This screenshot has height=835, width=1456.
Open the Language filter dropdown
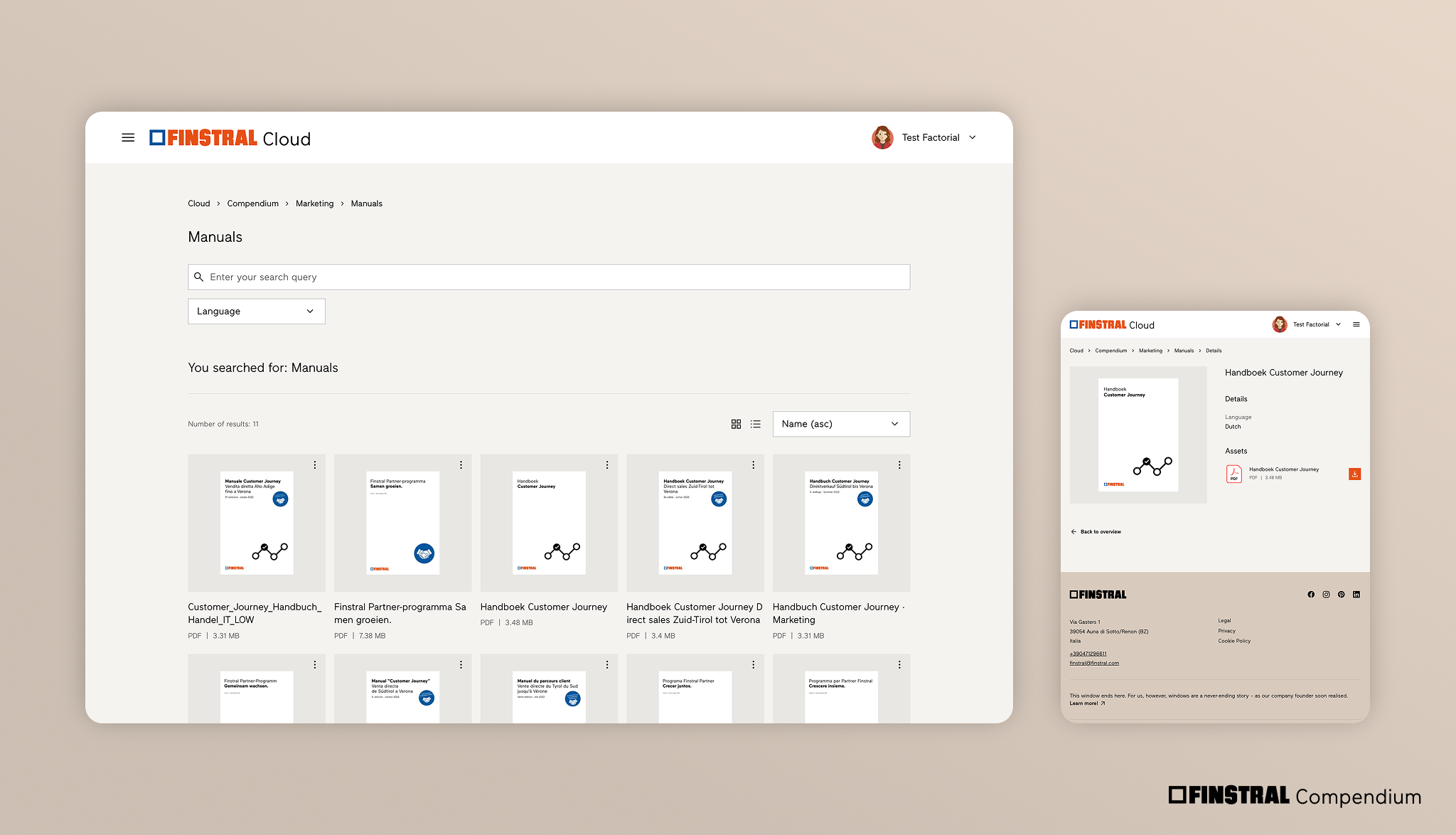point(257,311)
